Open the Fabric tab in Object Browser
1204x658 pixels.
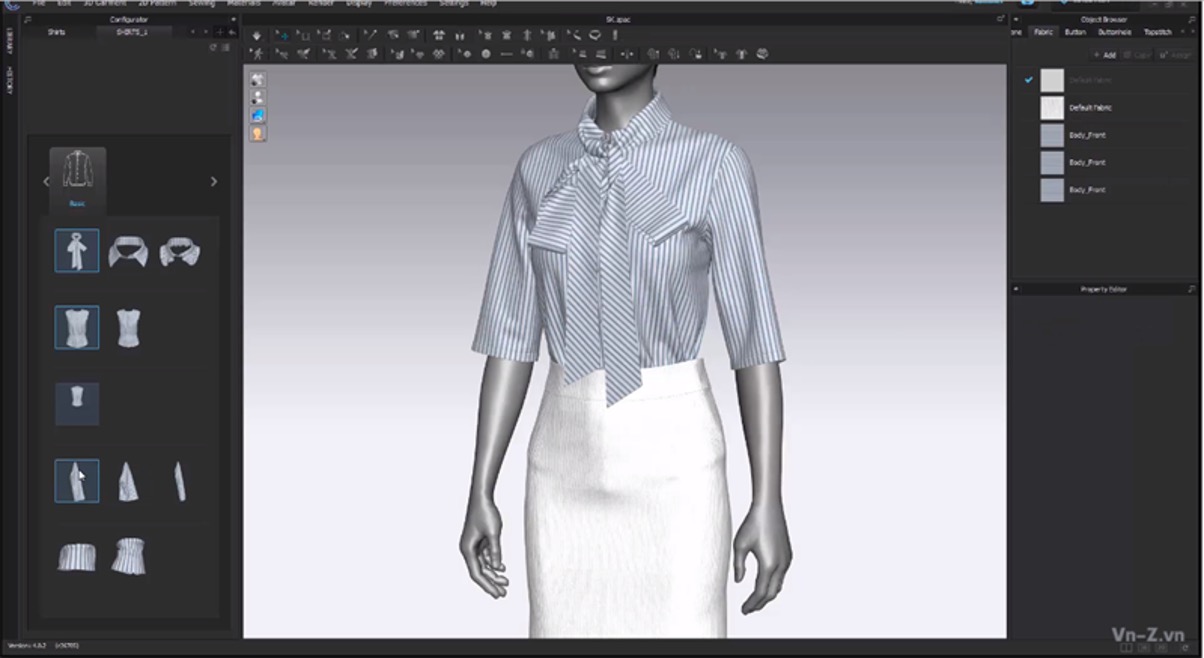[1043, 32]
